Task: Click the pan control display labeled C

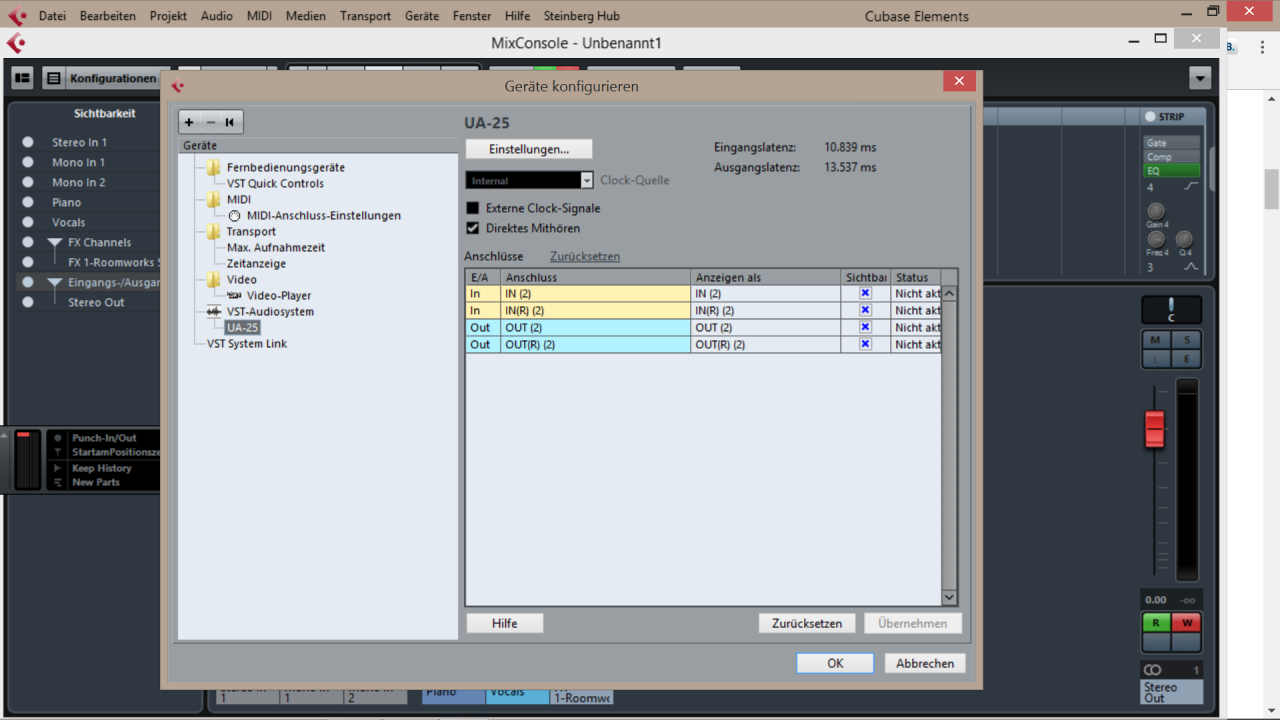Action: (x=1171, y=310)
